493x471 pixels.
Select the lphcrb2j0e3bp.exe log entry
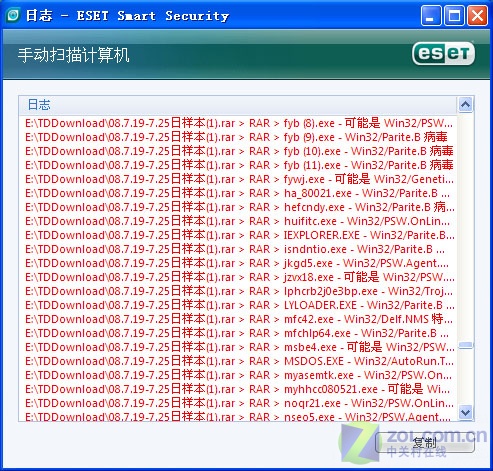point(239,291)
